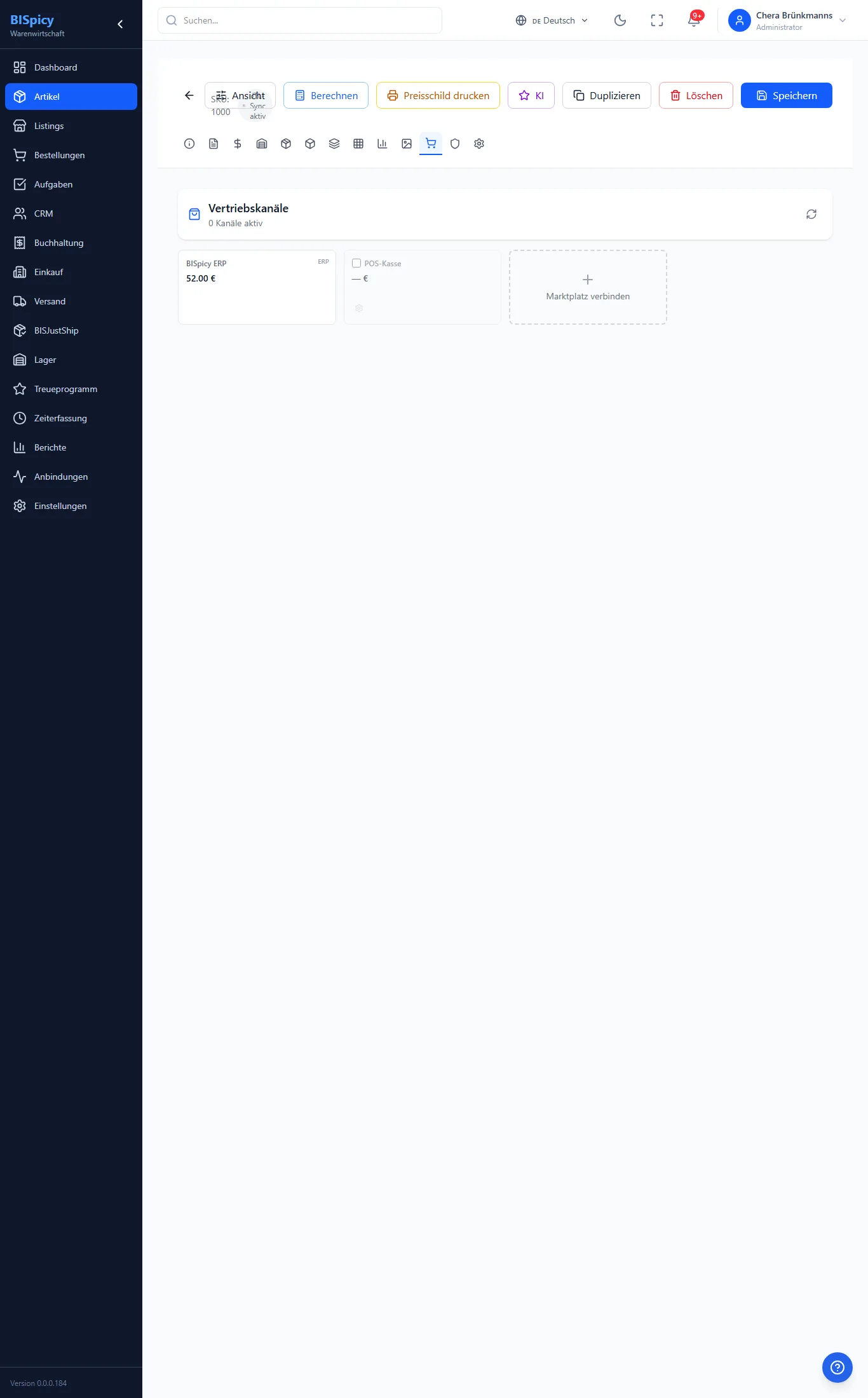Open the info tab icon
Viewport: 868px width, 1398px height.
tap(189, 144)
